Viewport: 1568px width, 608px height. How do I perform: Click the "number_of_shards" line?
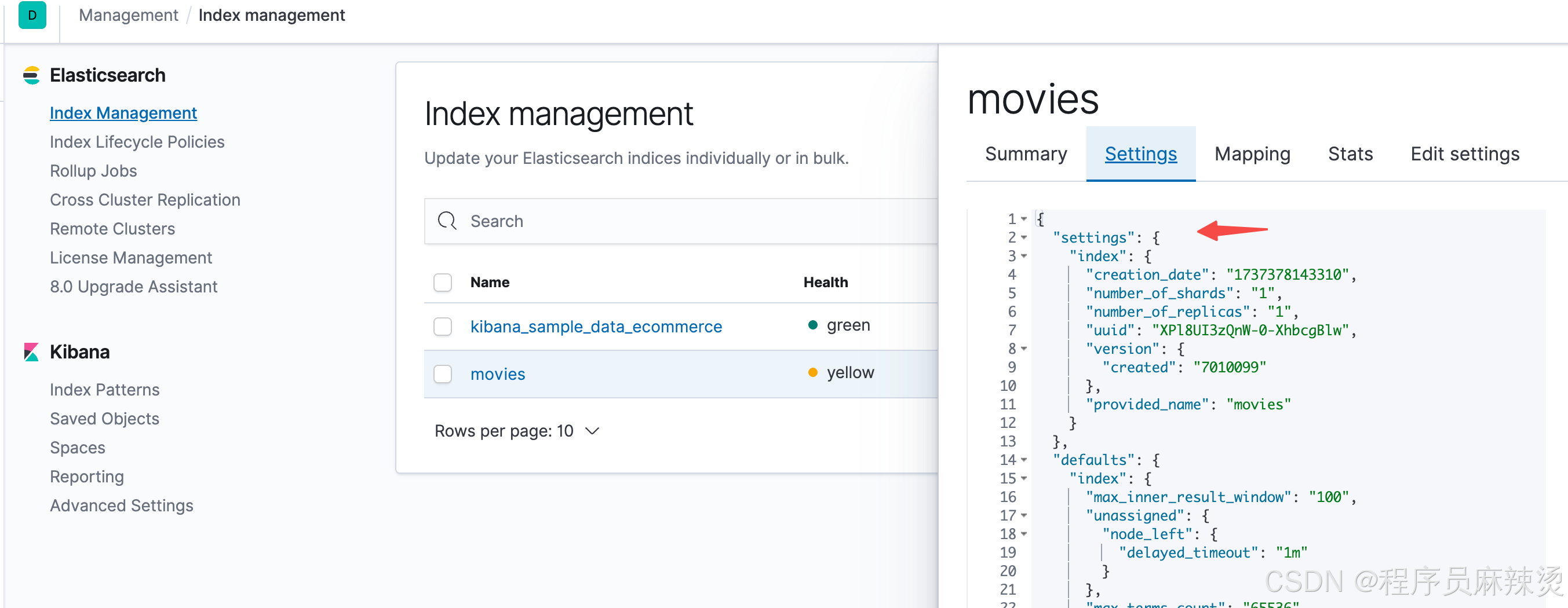(x=1184, y=293)
